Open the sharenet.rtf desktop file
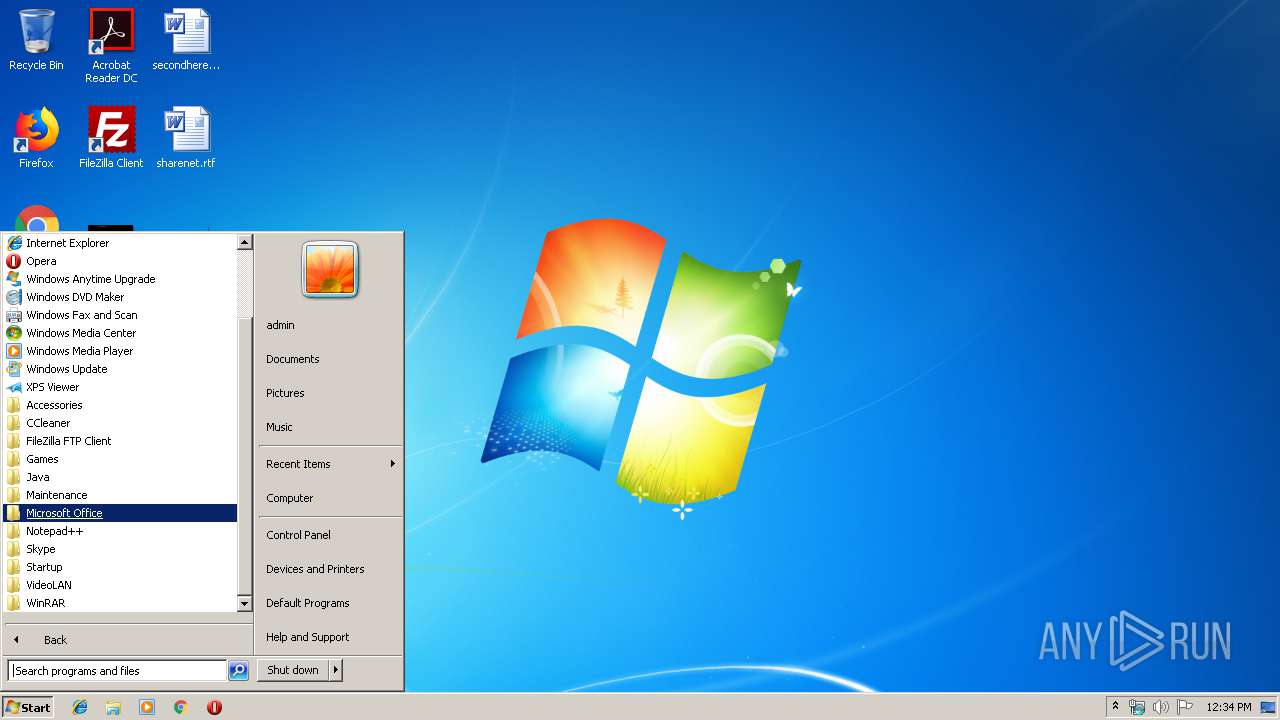 pos(186,137)
